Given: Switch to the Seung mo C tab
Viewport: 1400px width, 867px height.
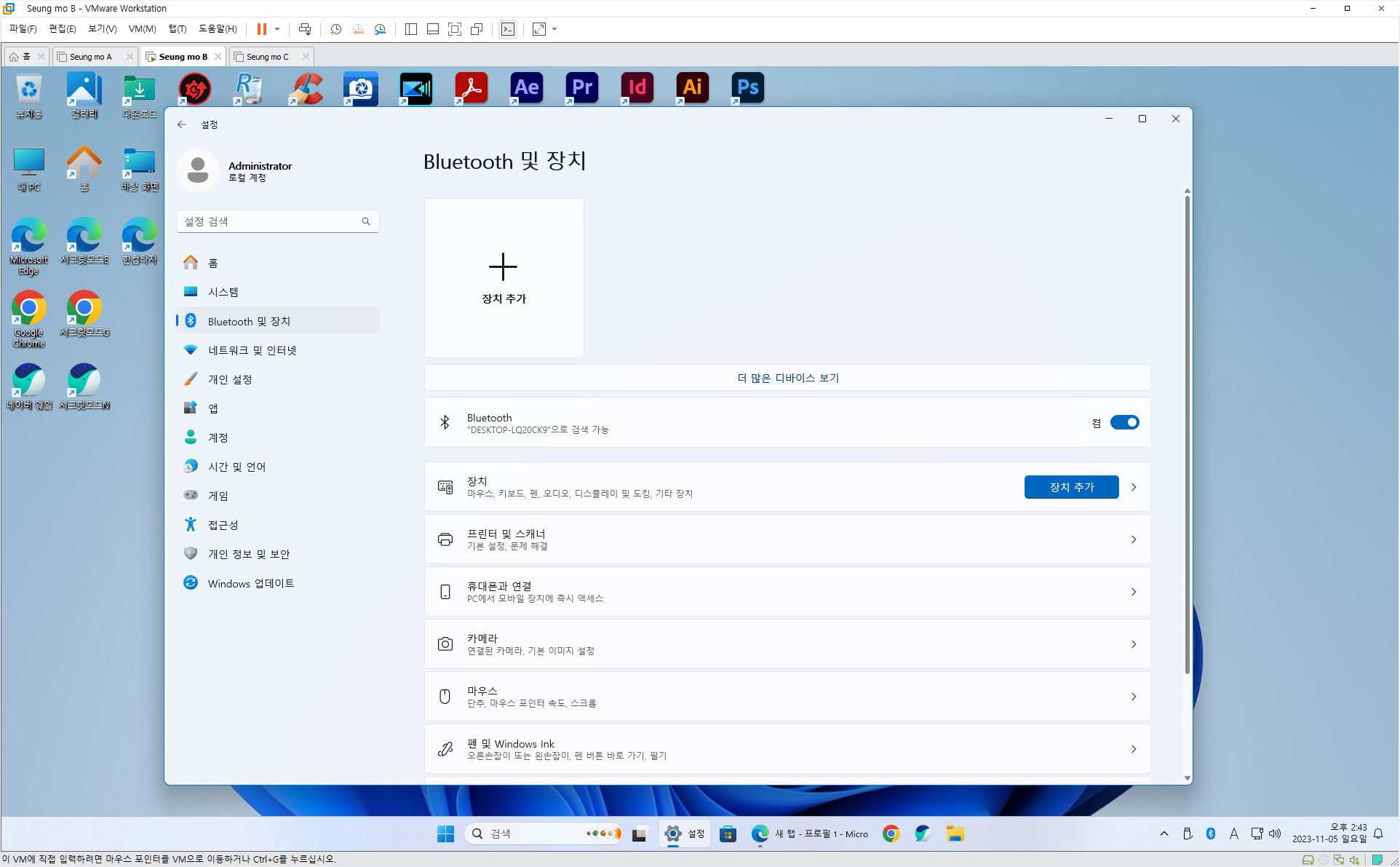Looking at the screenshot, I should 268,57.
